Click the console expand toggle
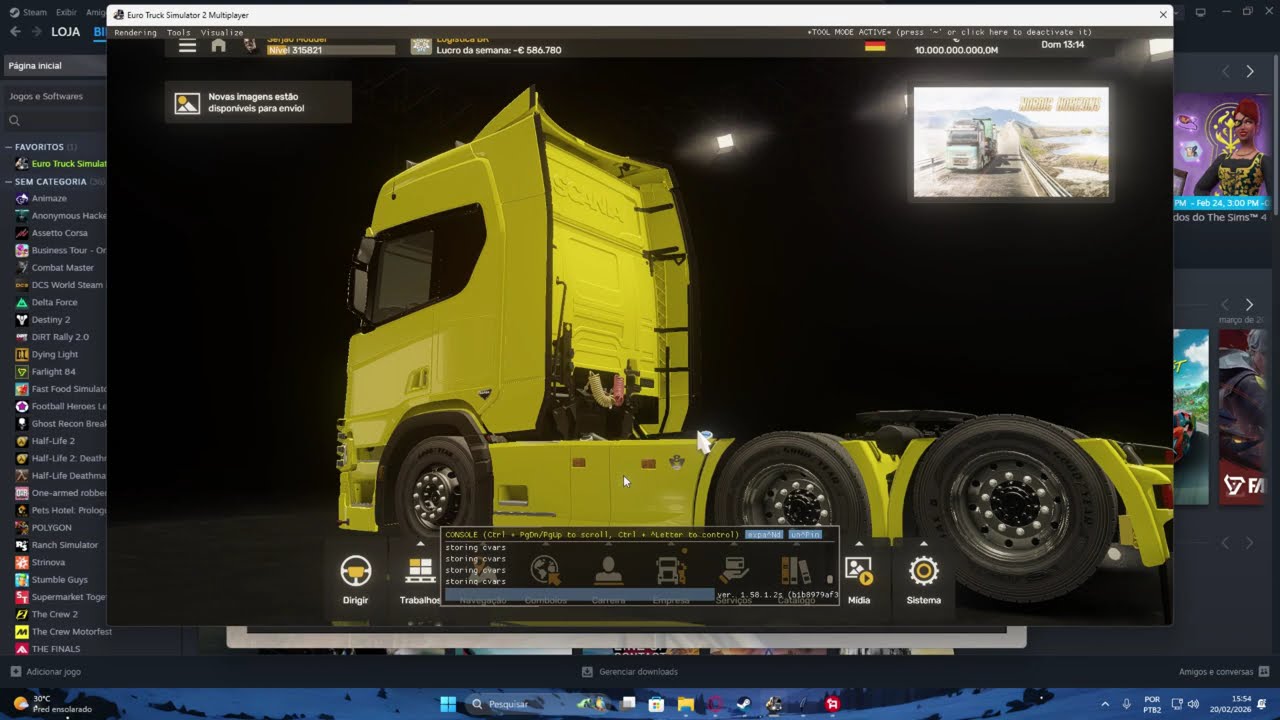This screenshot has height=720, width=1280. [764, 535]
